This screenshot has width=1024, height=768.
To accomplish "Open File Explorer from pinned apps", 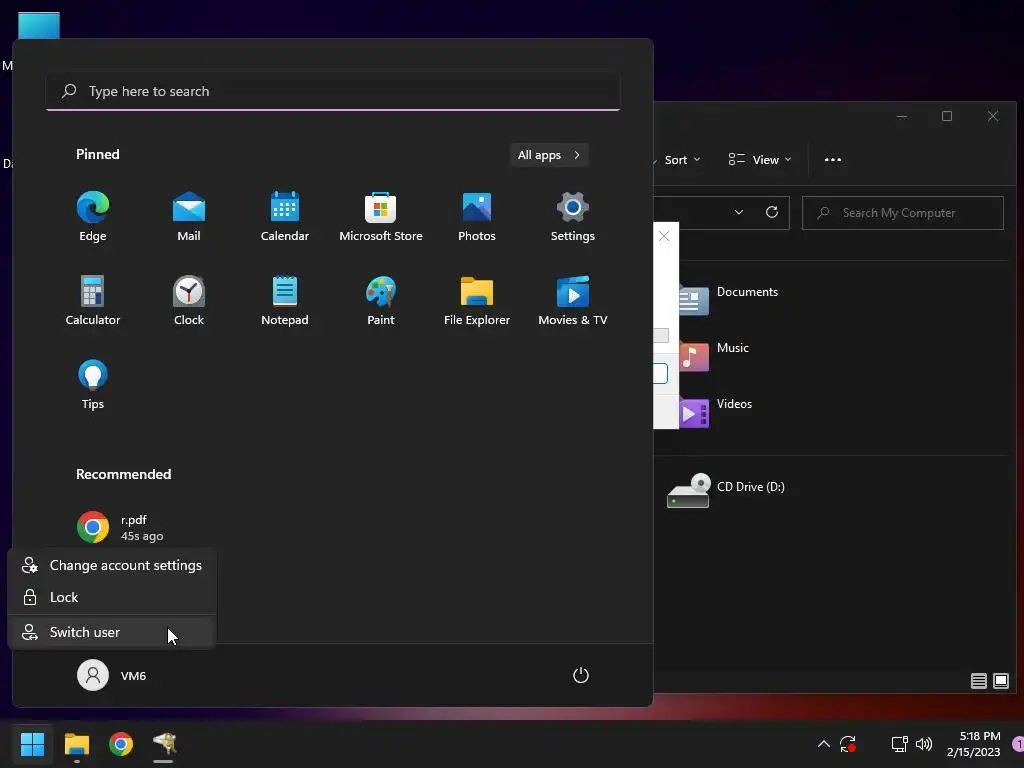I will point(477,300).
